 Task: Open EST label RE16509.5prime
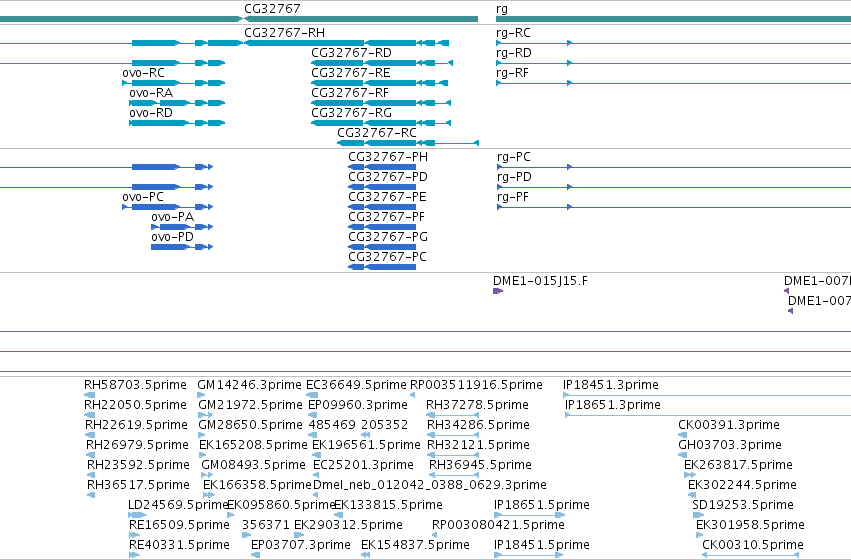(179, 525)
